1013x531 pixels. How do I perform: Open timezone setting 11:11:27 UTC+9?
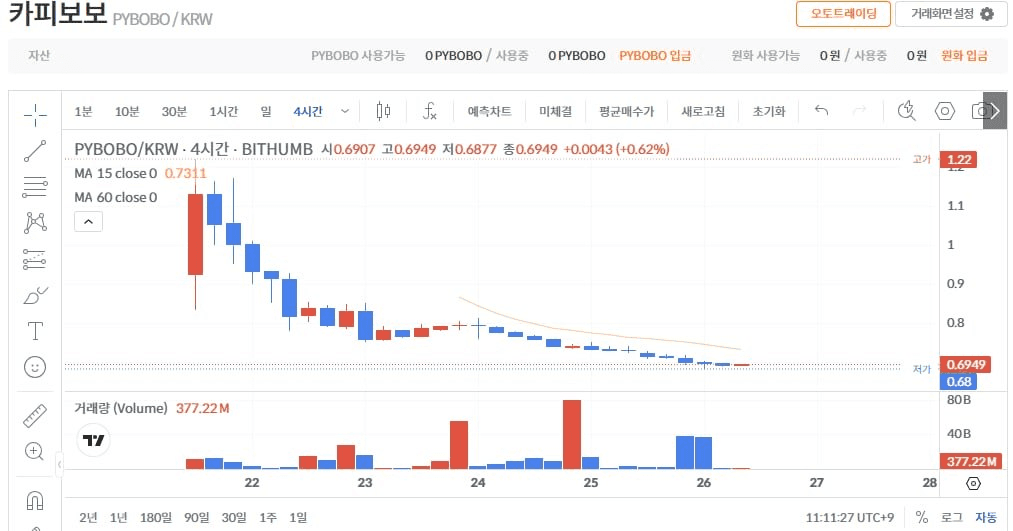tap(850, 517)
